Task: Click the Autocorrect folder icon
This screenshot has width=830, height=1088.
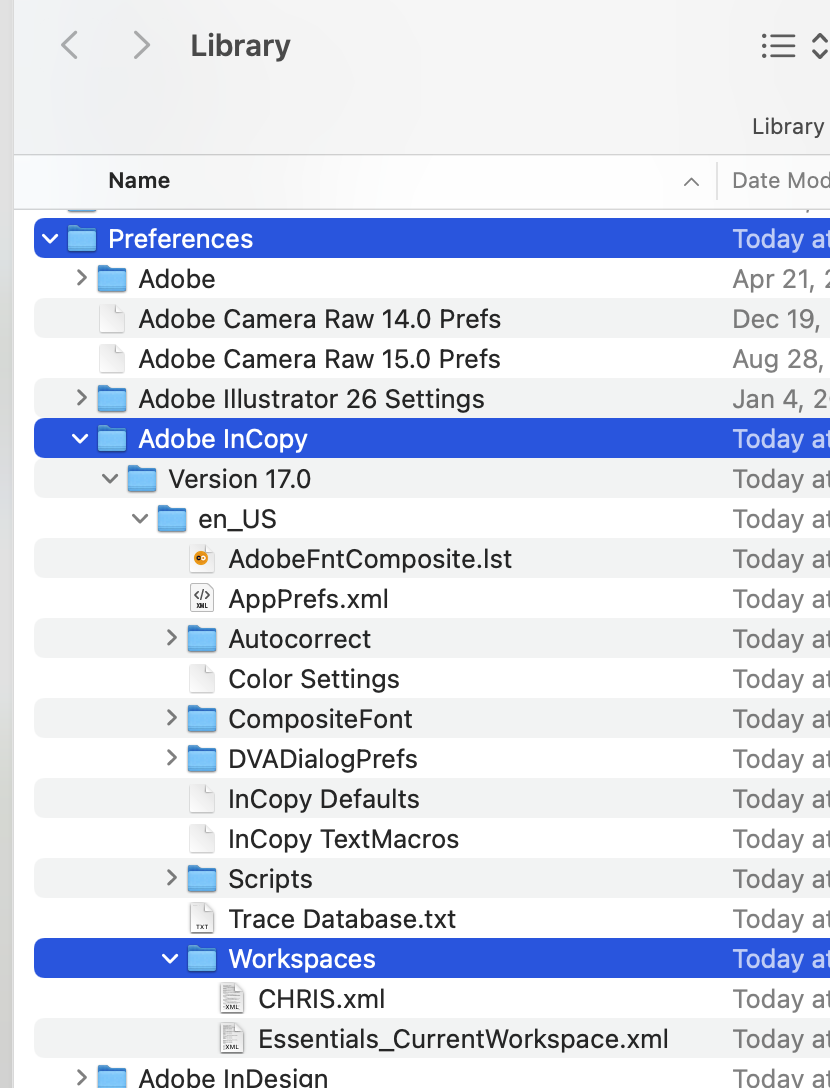Action: pos(202,639)
